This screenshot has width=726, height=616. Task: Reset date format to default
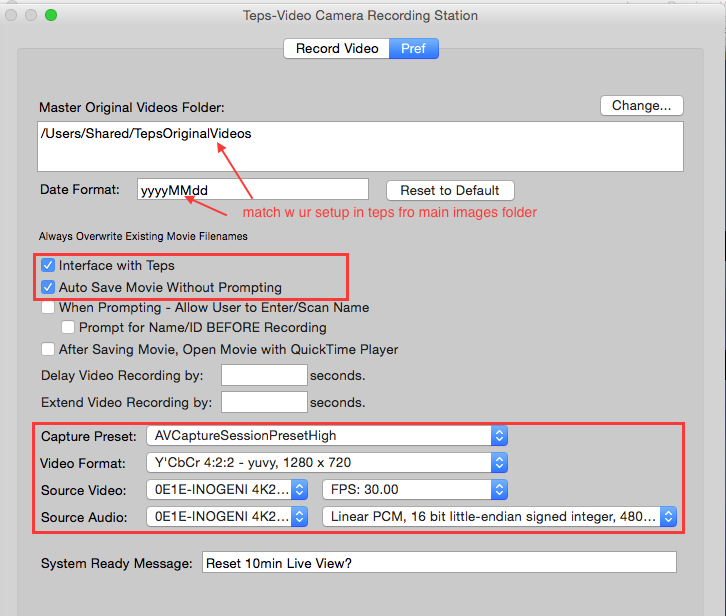(450, 190)
